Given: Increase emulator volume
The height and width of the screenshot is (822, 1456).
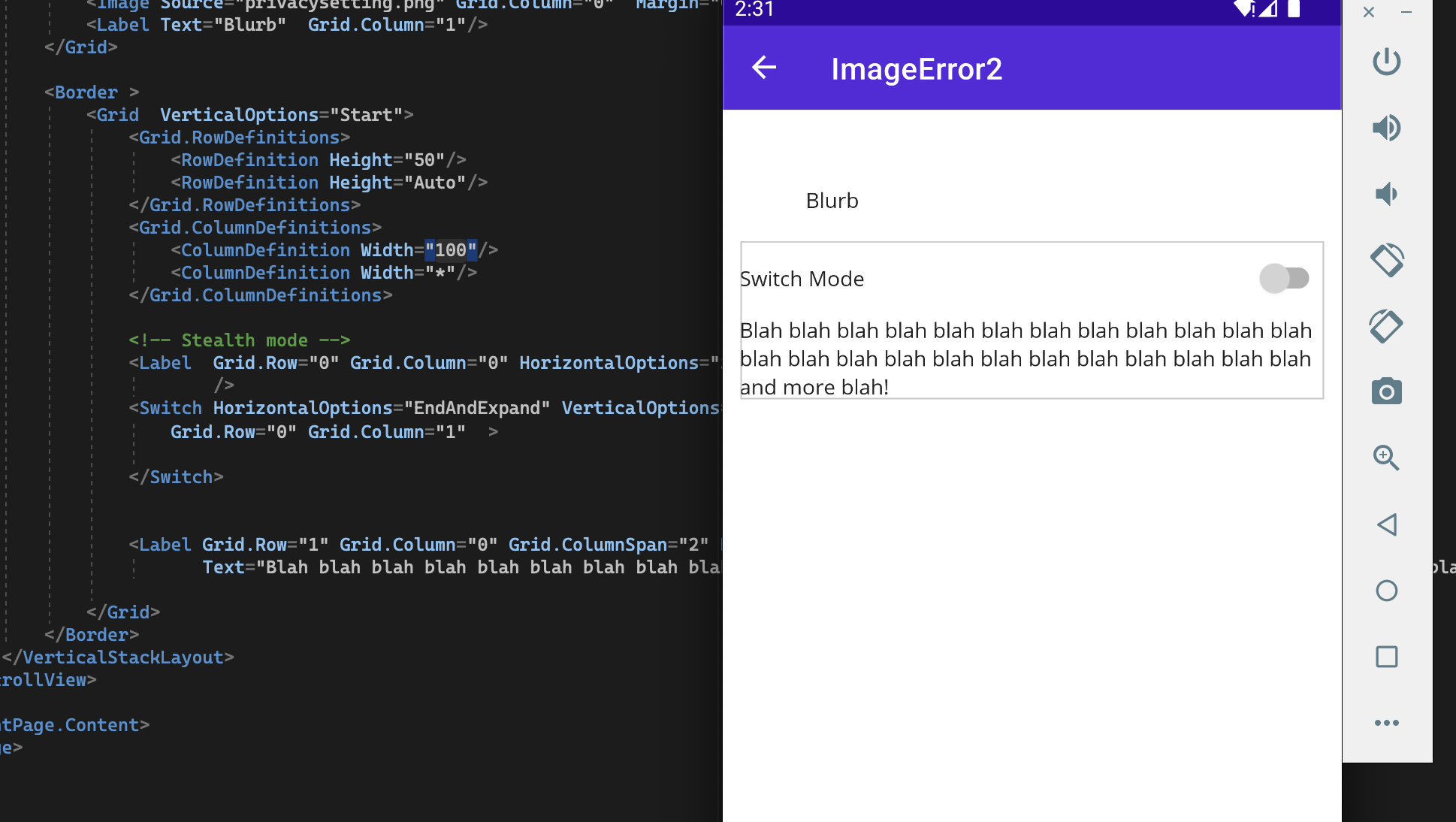Looking at the screenshot, I should [1387, 127].
